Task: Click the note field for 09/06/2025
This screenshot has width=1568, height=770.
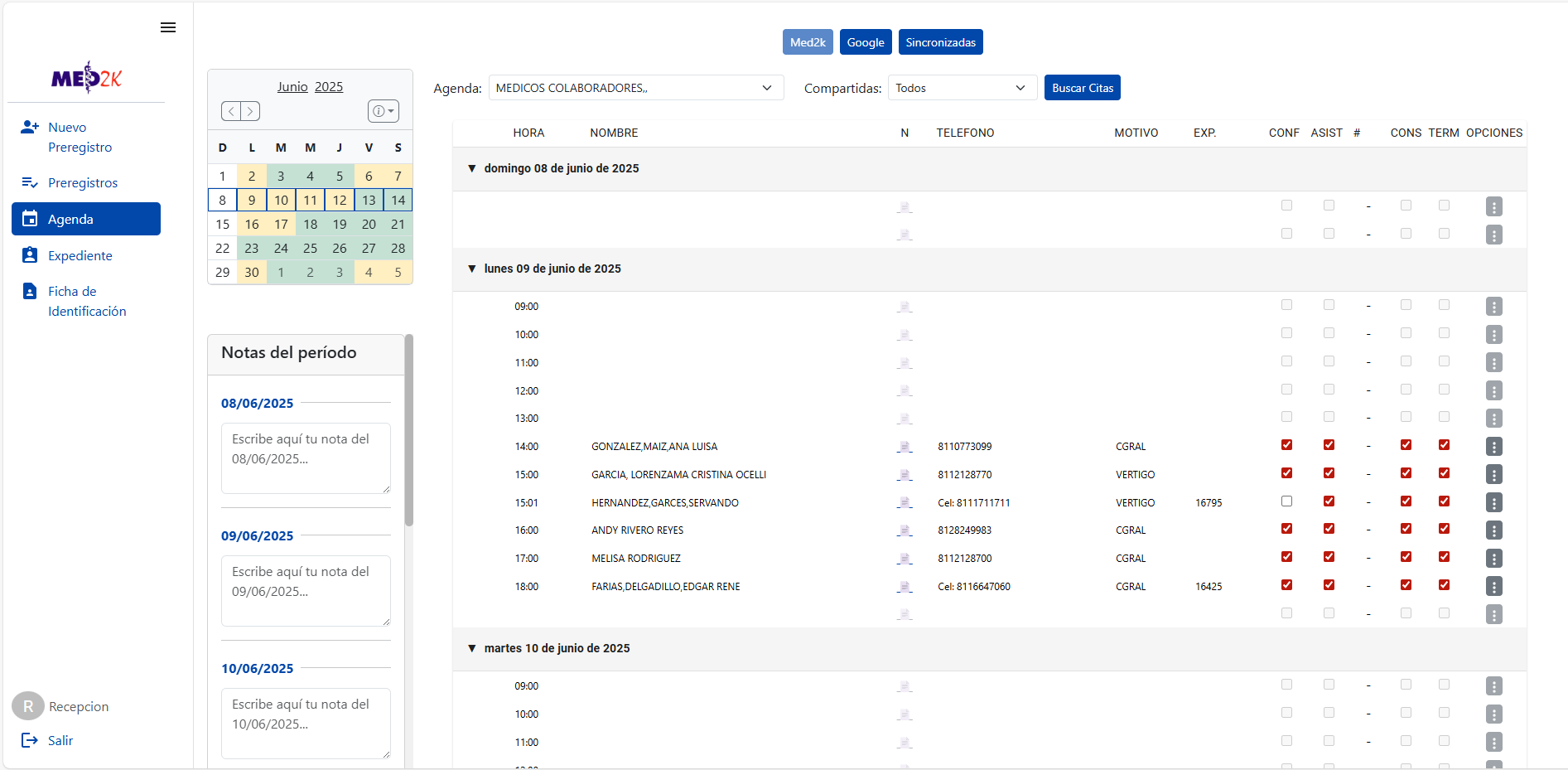Action: (306, 590)
